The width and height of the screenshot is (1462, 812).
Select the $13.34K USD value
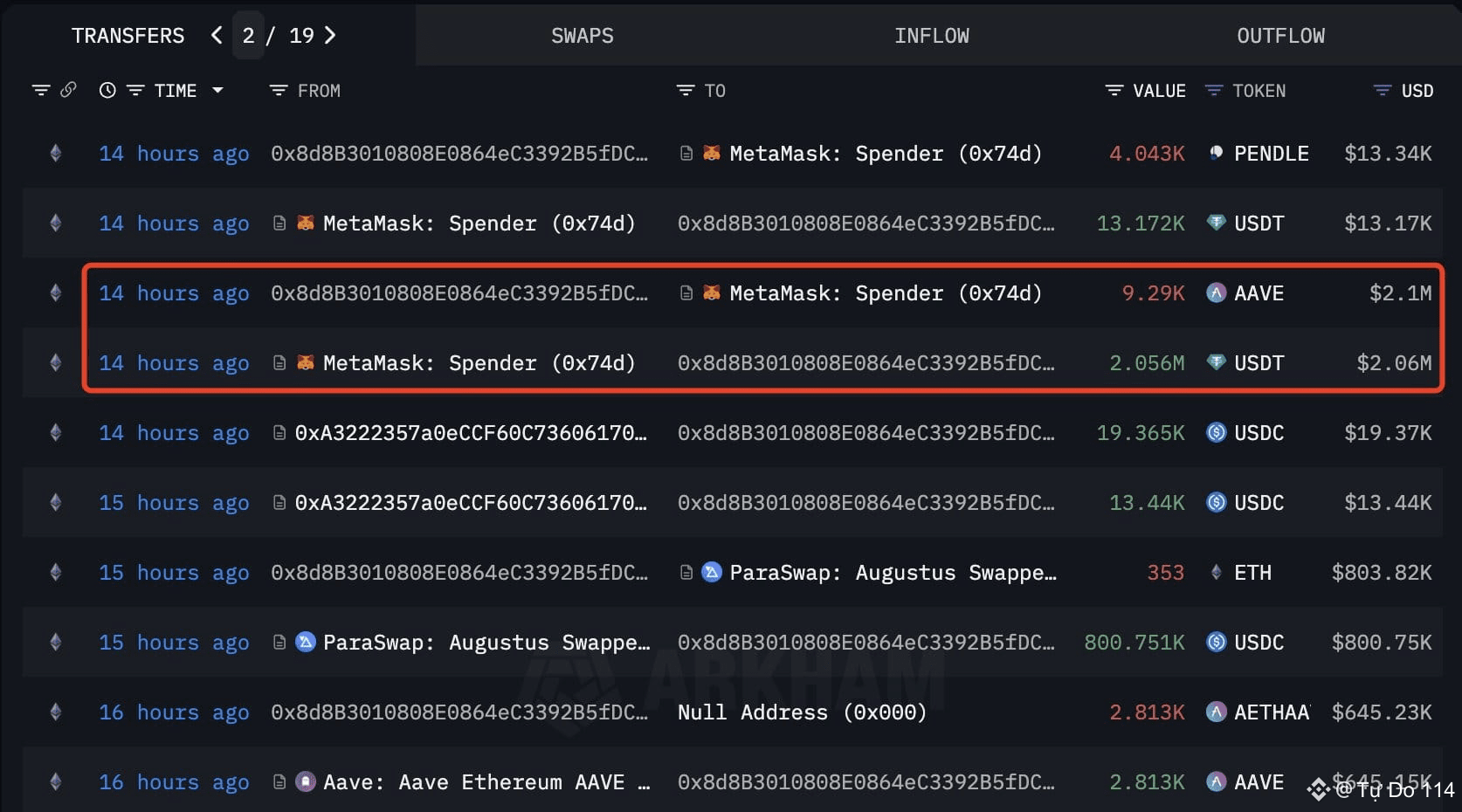[x=1388, y=154]
